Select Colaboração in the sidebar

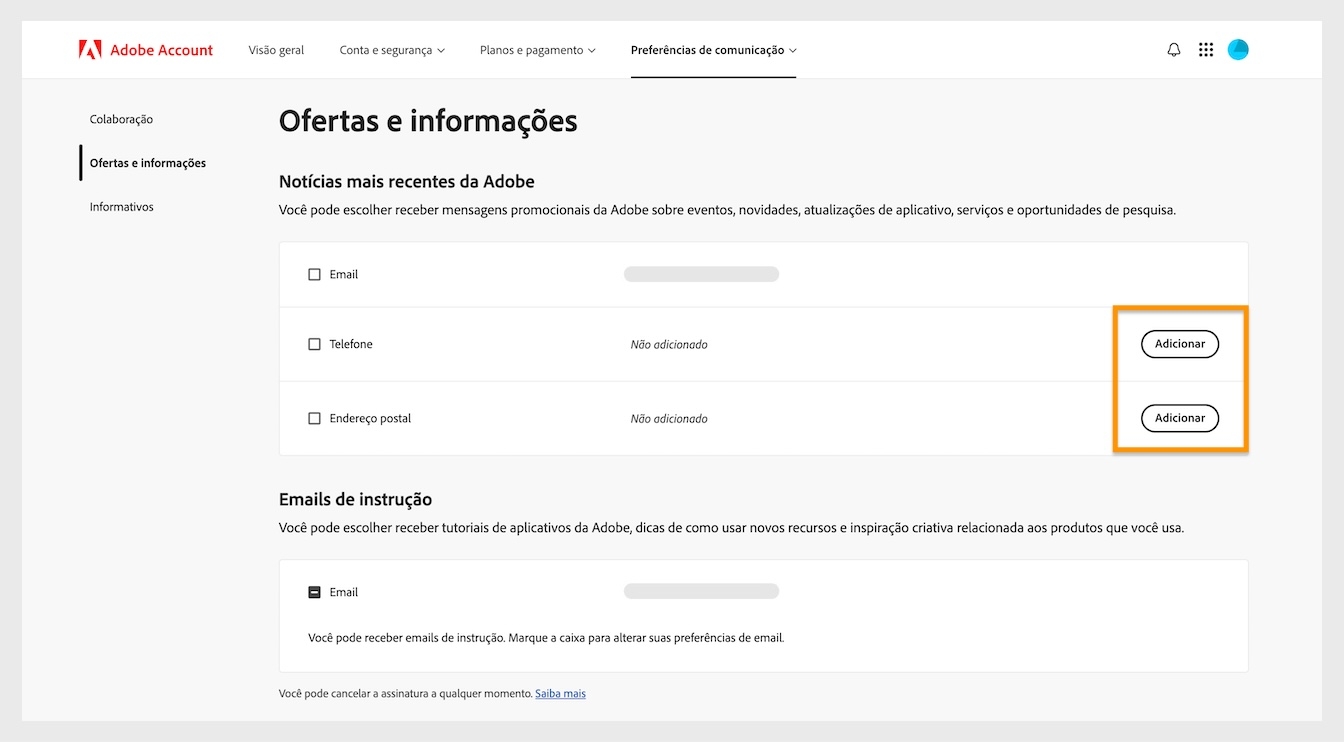(120, 118)
